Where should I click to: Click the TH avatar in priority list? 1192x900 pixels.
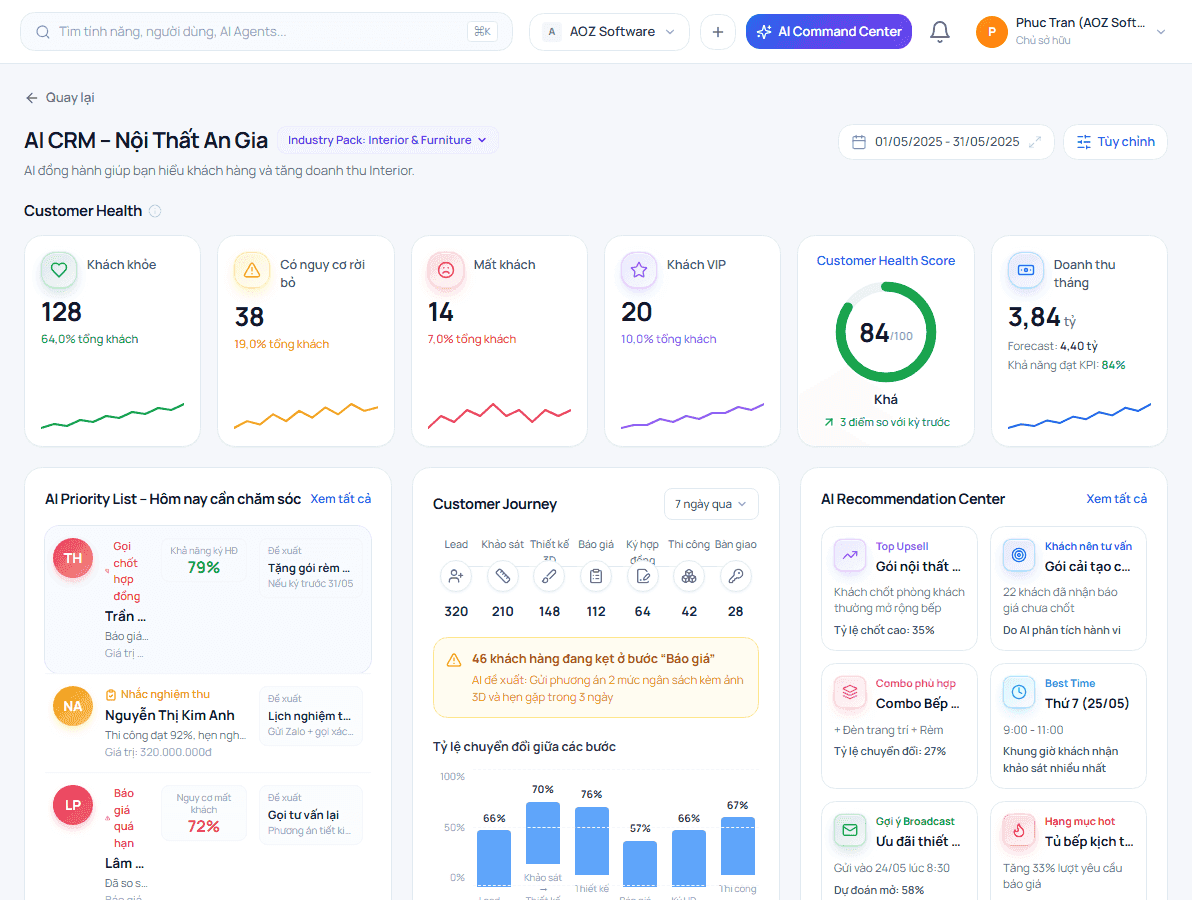tap(73, 558)
